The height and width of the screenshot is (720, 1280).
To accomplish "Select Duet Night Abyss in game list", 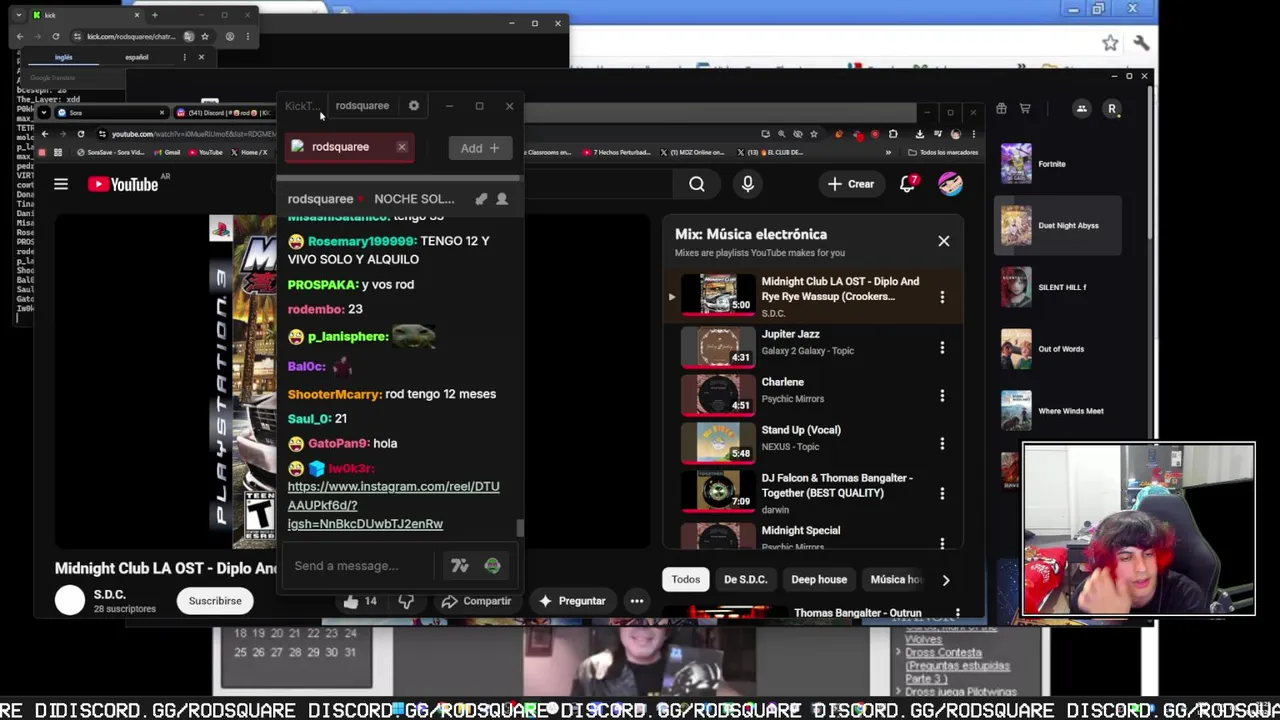I will (x=1060, y=226).
